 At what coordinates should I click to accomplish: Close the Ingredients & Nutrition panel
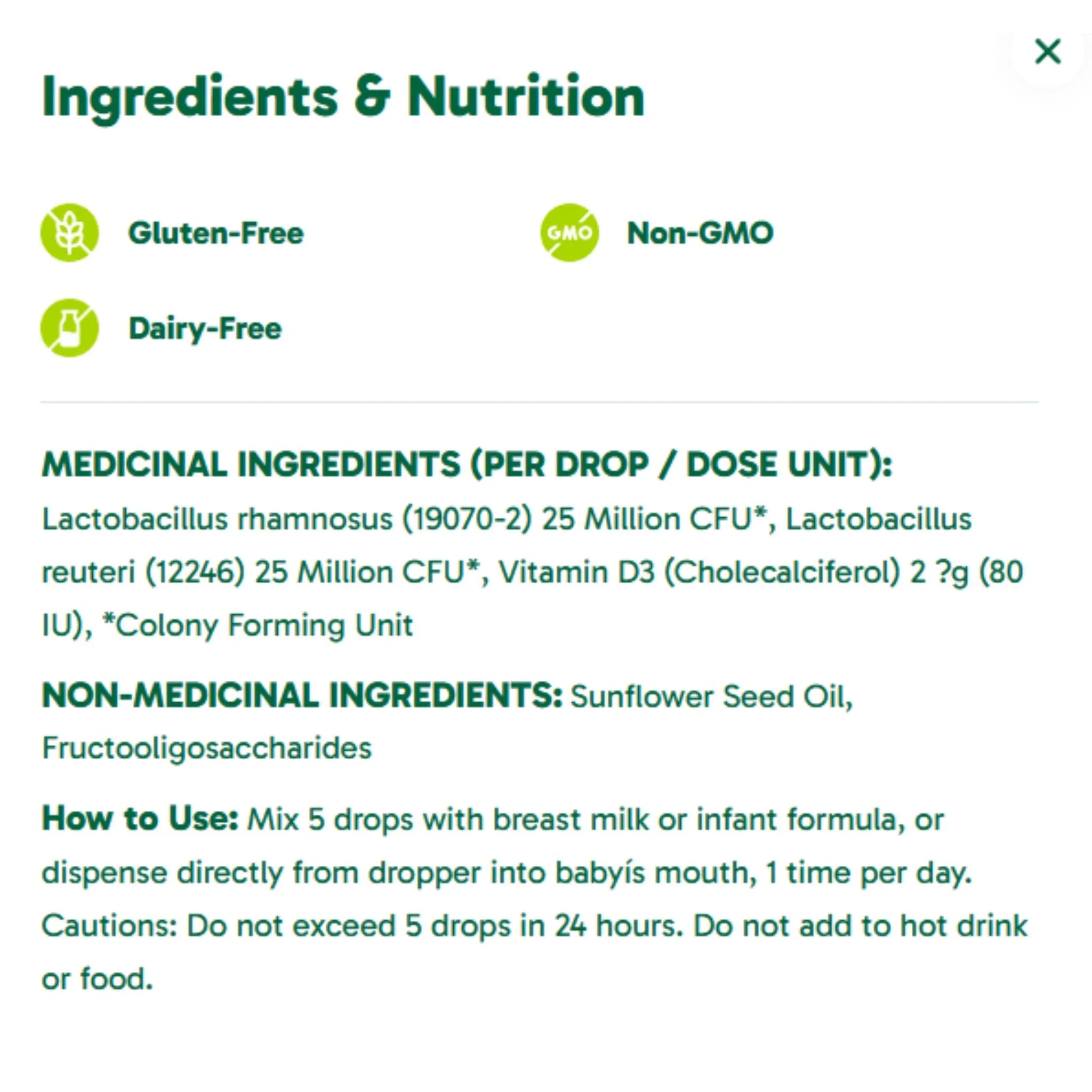1047,51
